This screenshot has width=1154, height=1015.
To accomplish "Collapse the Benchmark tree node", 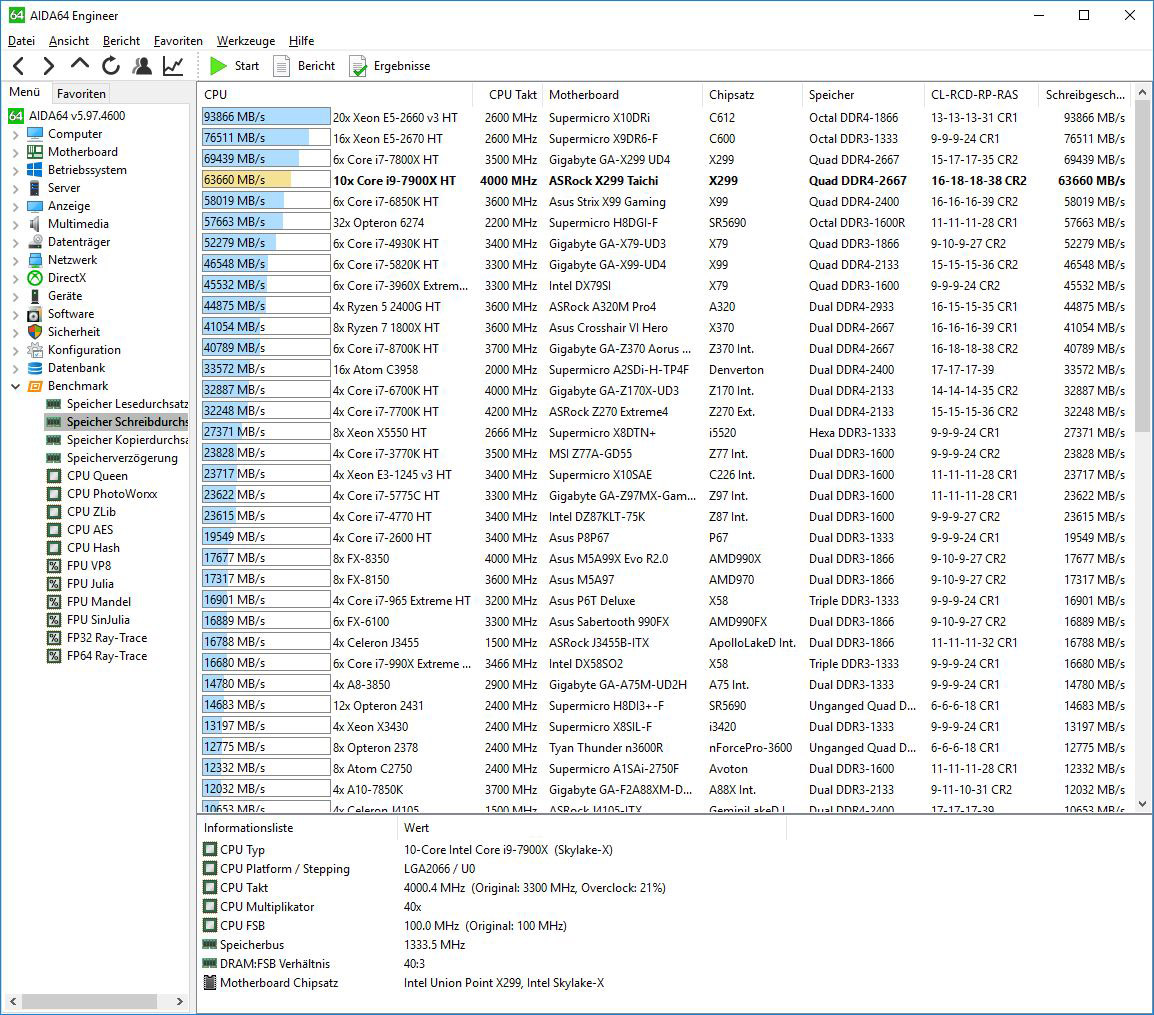I will 15,386.
